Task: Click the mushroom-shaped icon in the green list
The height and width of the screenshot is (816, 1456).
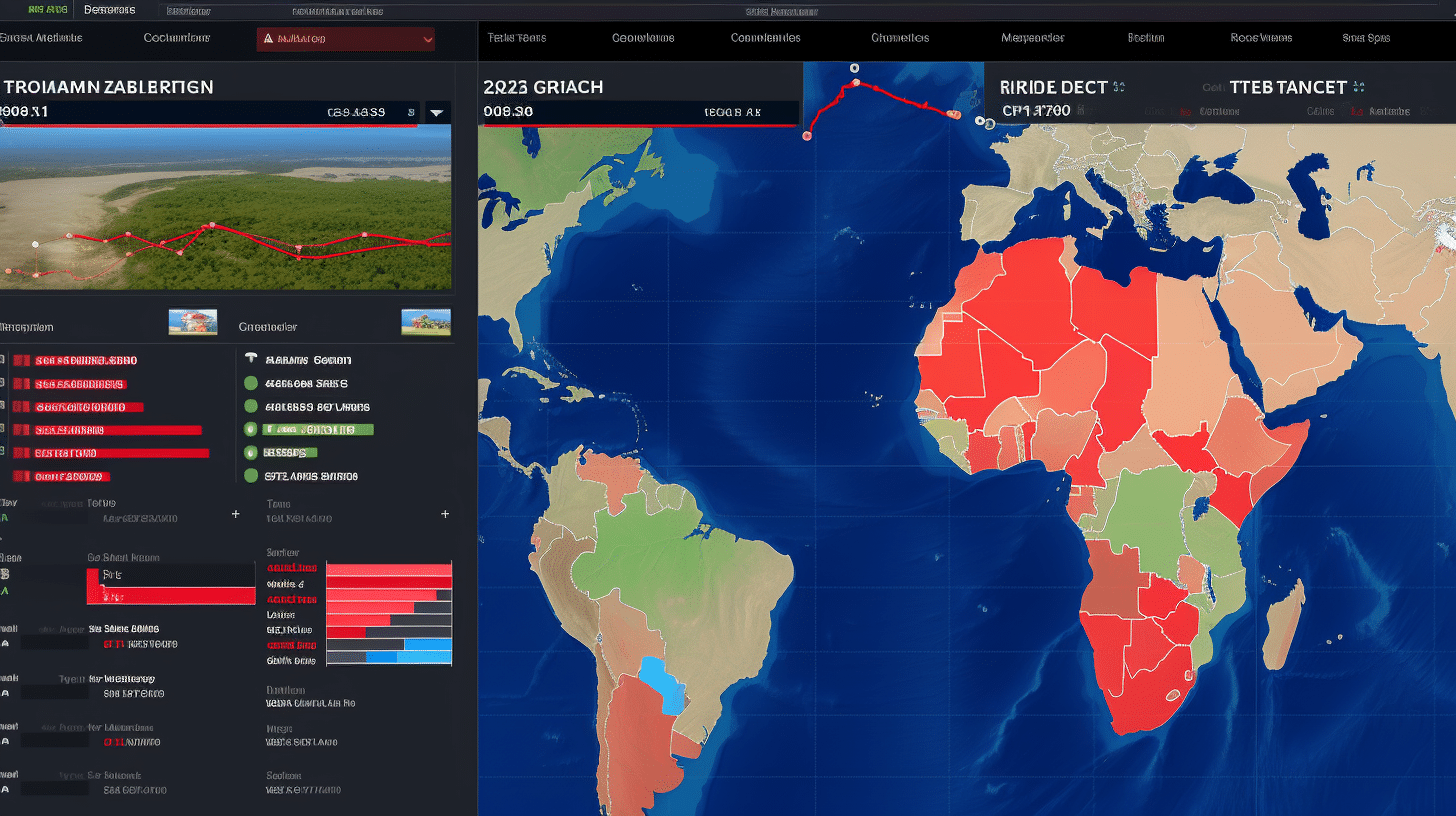Action: pos(251,358)
